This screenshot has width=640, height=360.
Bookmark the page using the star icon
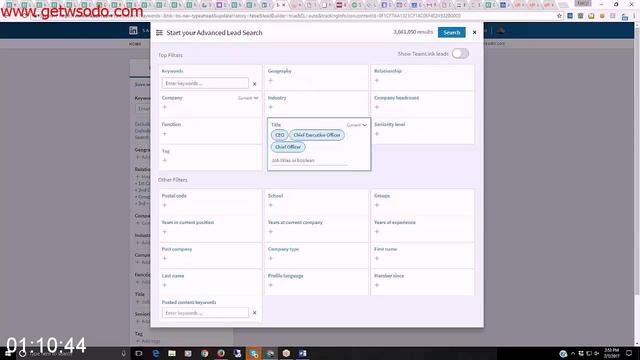(559, 16)
